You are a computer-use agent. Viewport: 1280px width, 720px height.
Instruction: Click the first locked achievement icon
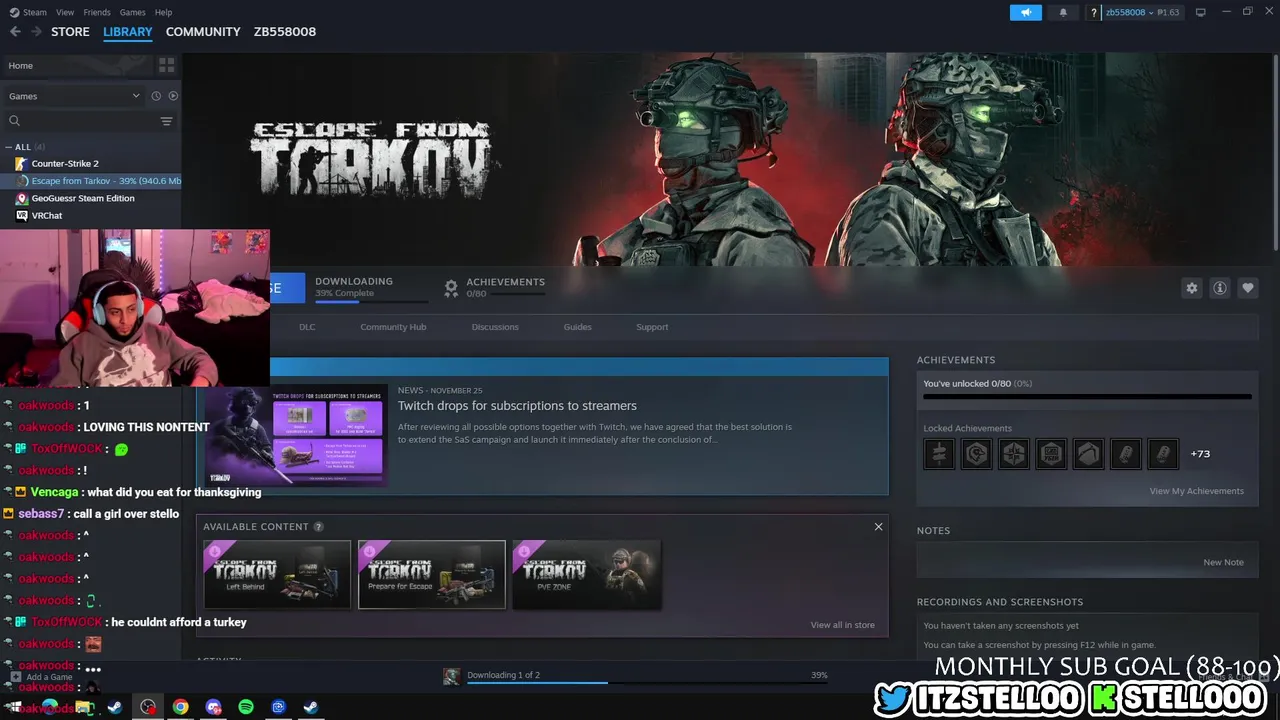[939, 454]
